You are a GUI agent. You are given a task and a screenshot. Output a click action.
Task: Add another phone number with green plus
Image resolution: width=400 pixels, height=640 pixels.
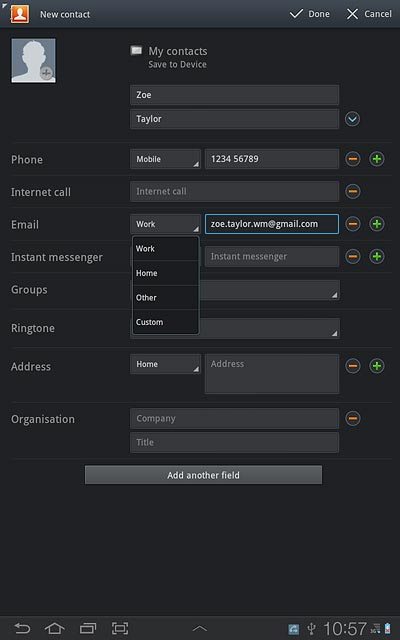377,159
